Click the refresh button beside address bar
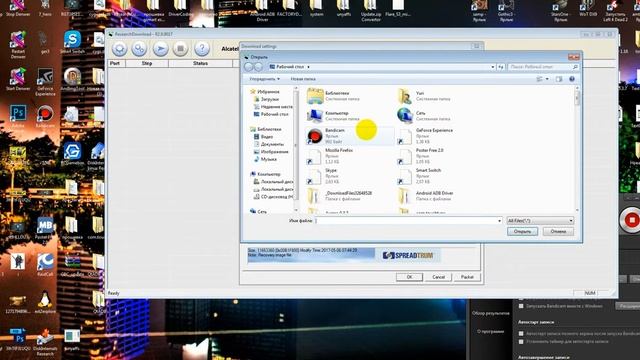The image size is (640, 360). click(x=501, y=67)
